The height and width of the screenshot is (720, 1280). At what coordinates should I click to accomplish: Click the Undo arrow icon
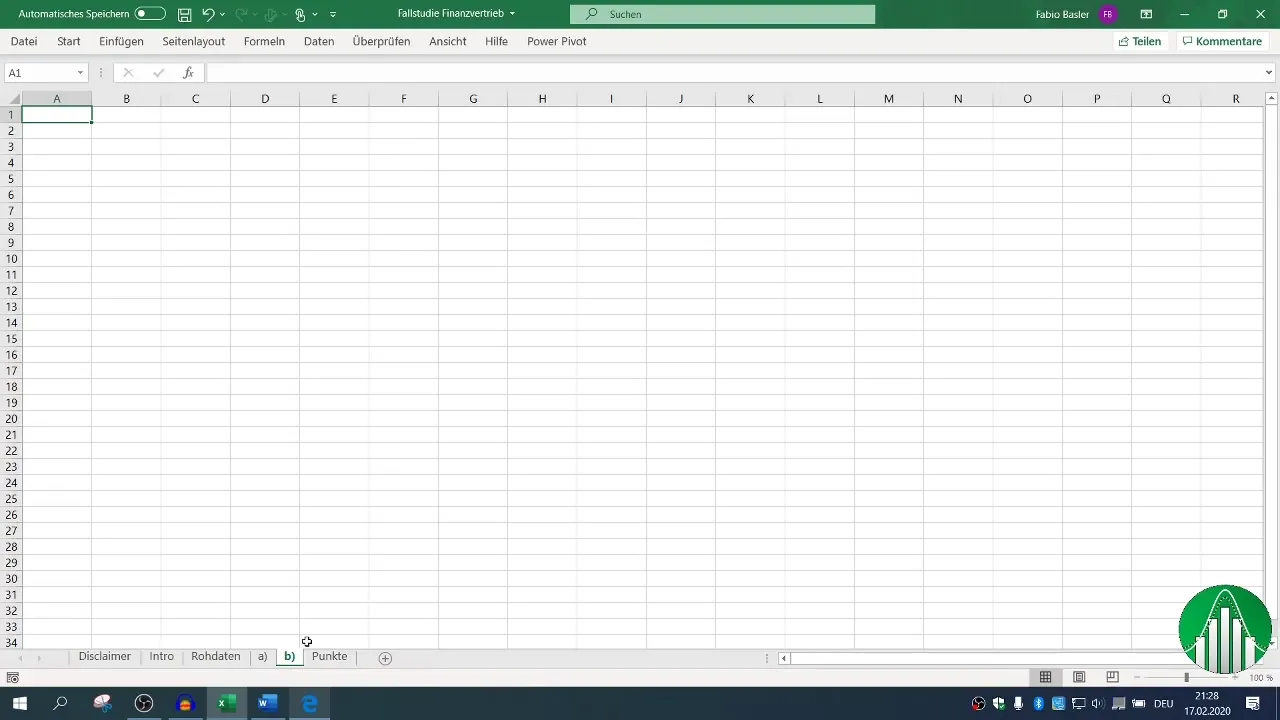click(208, 14)
